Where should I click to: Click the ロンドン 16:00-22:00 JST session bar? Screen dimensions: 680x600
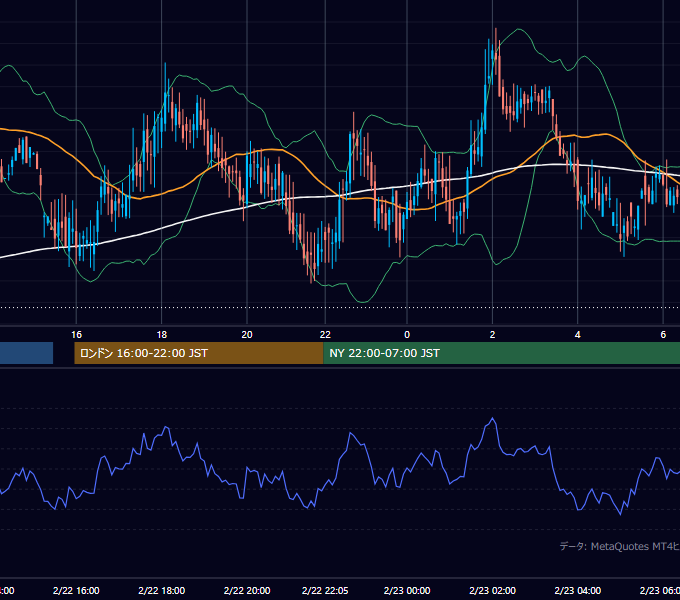point(199,353)
